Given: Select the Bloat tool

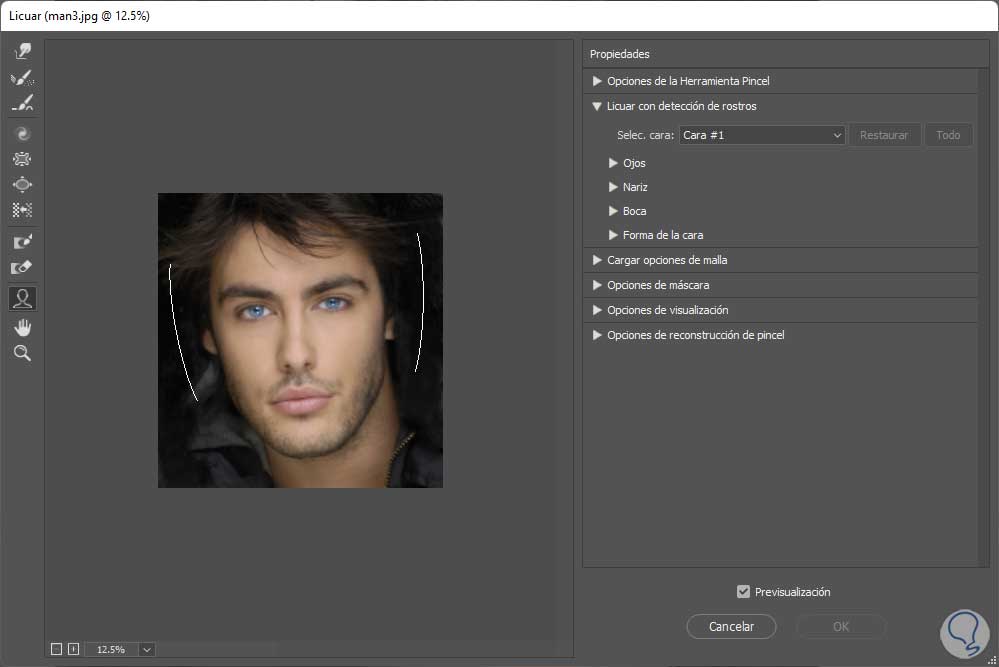Looking at the screenshot, I should [22, 185].
